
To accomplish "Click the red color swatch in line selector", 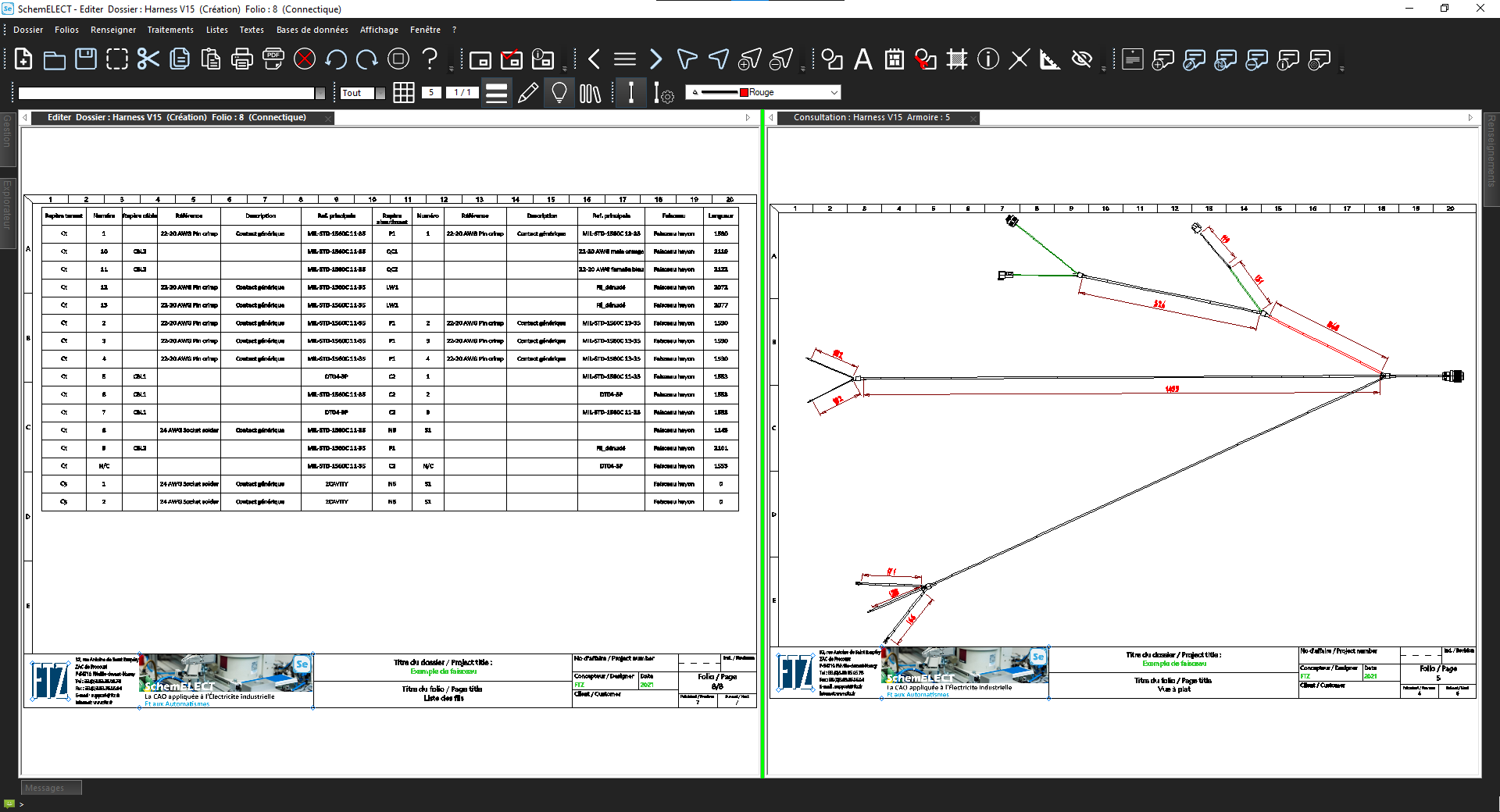I will tap(745, 92).
